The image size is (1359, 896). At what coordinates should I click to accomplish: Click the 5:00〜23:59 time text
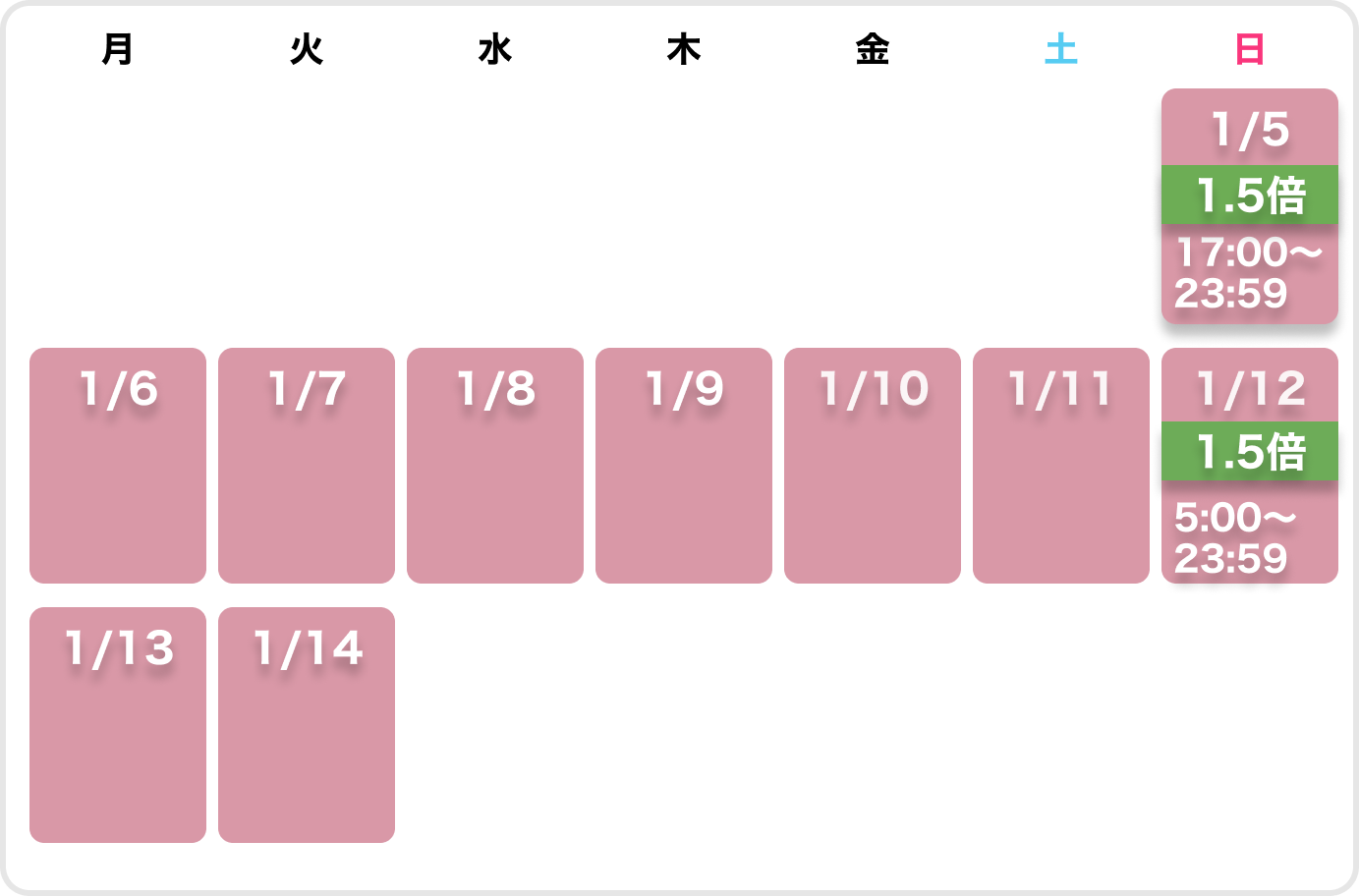(1234, 538)
